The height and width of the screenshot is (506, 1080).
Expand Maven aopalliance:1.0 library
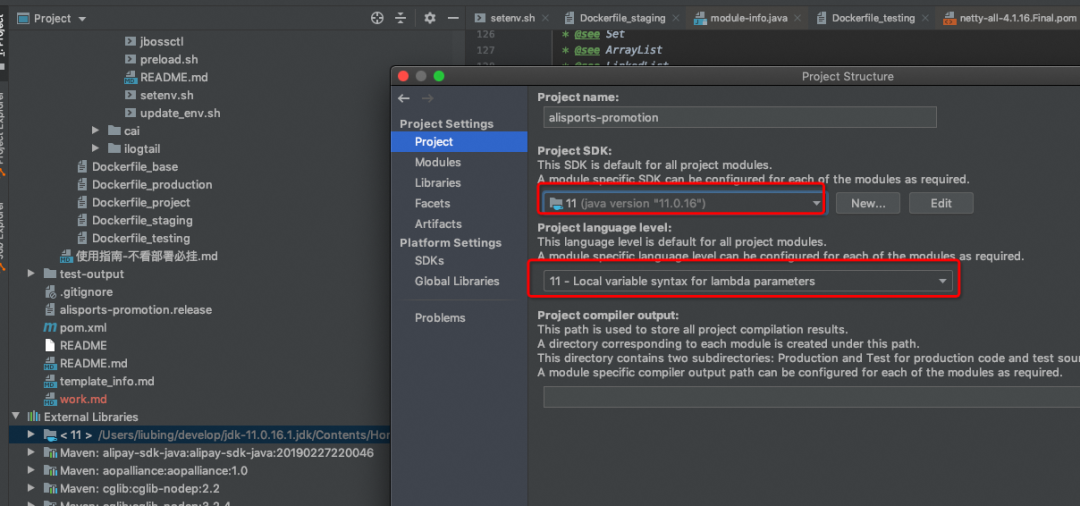coord(31,471)
